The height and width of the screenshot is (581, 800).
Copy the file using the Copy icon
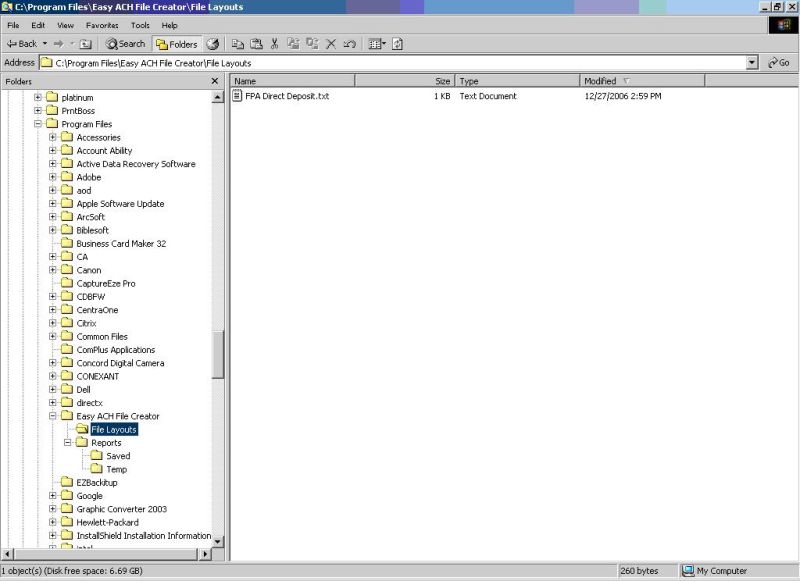(x=239, y=44)
